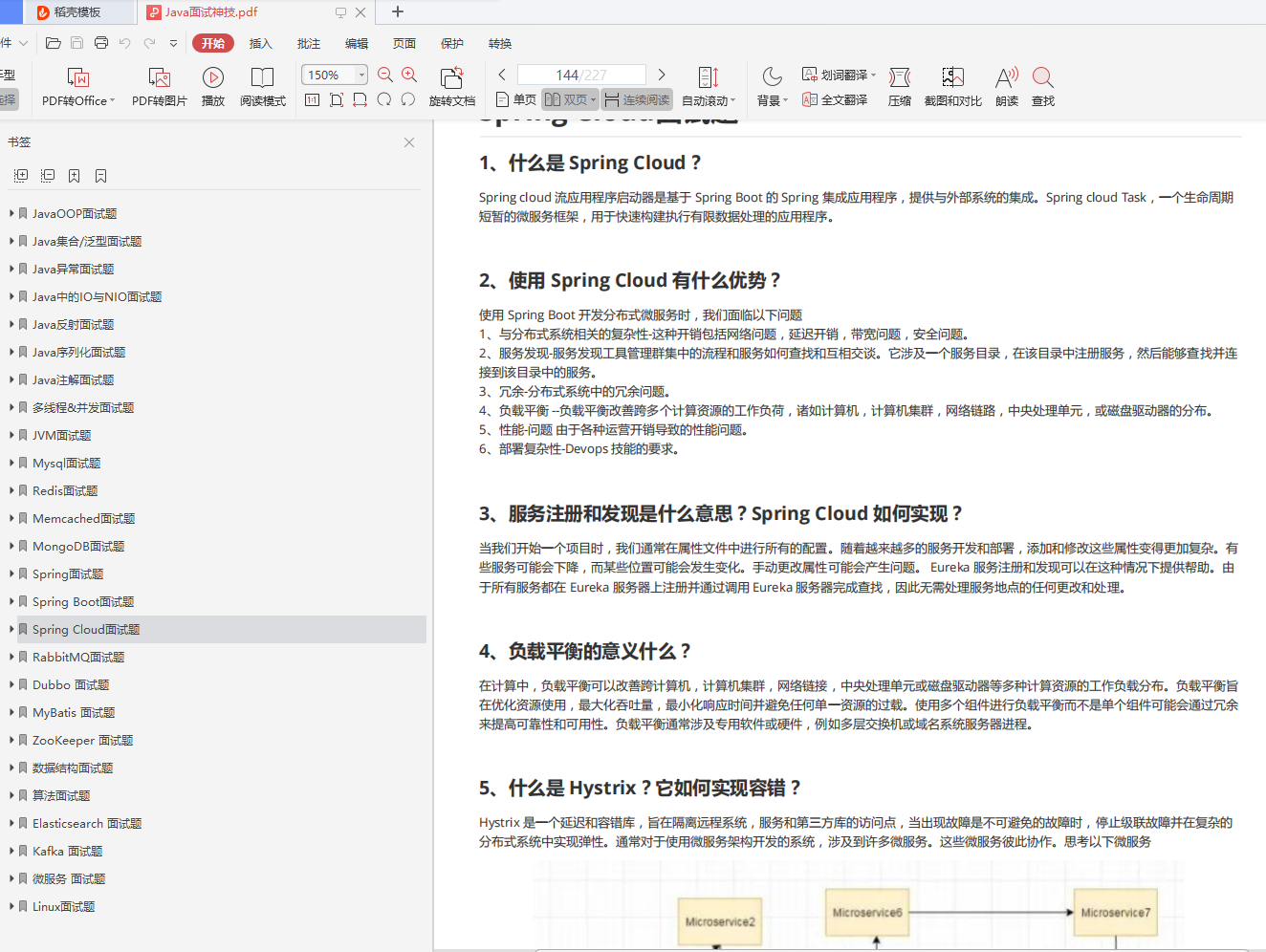Select 双页 double page view

pos(570,99)
